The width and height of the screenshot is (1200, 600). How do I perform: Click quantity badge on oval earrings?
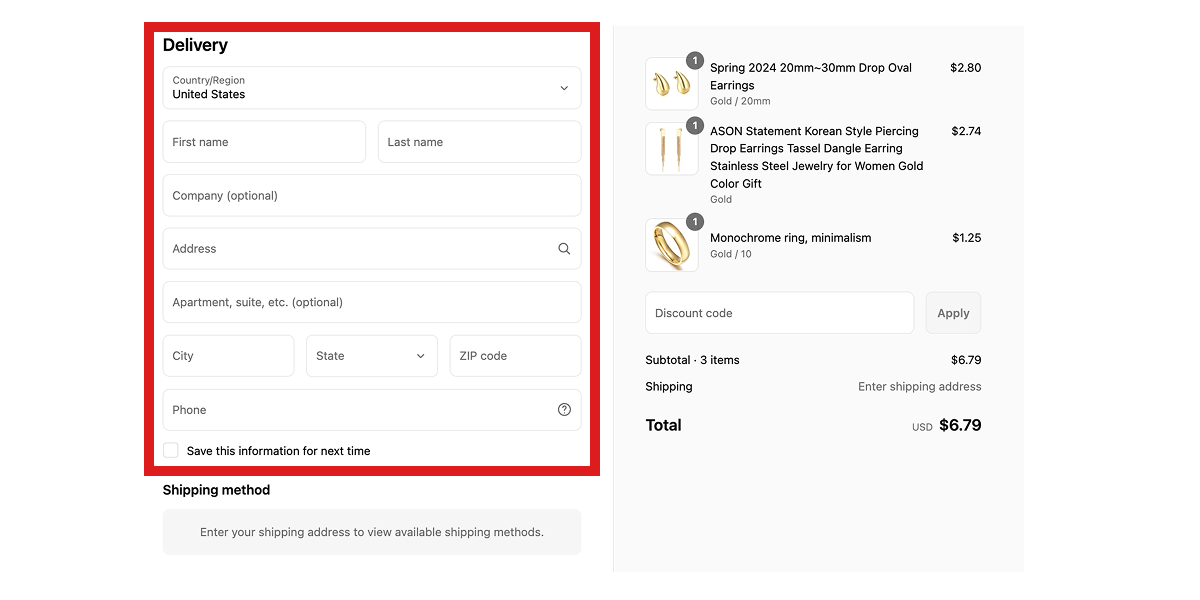point(694,61)
